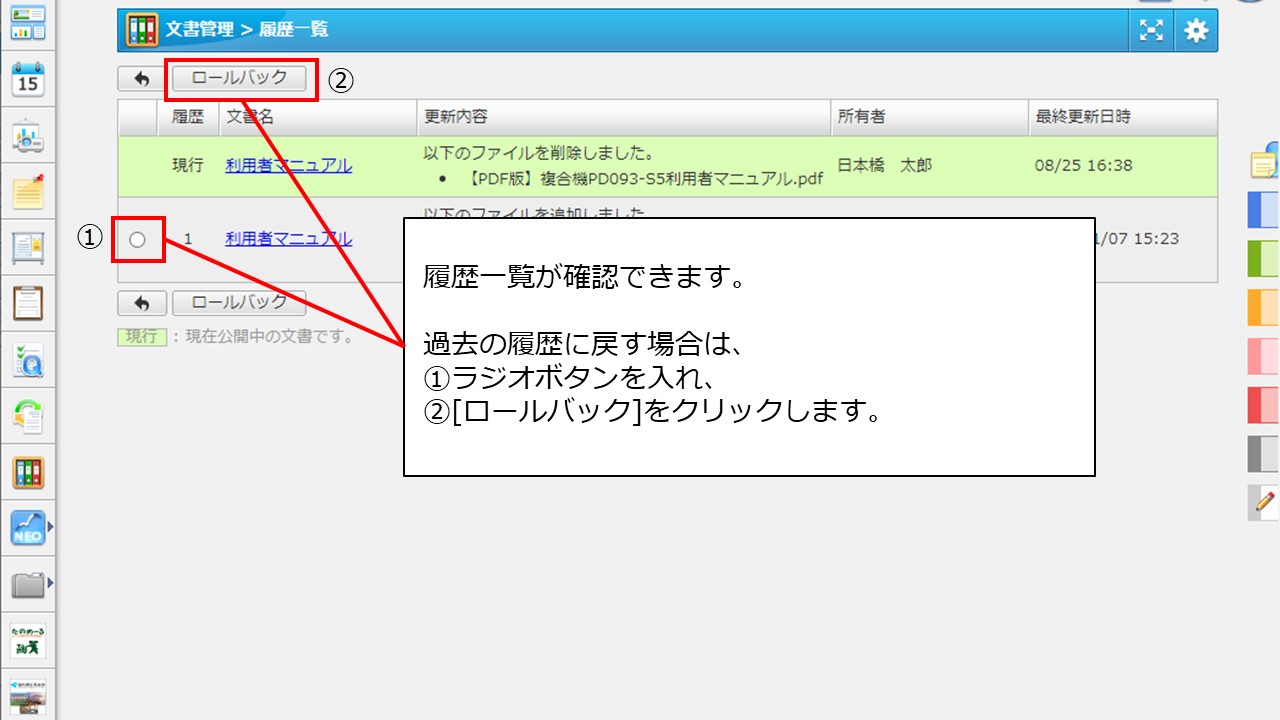This screenshot has height=720, width=1280.
Task: Click the 現行 label in the green row
Action: point(188,166)
